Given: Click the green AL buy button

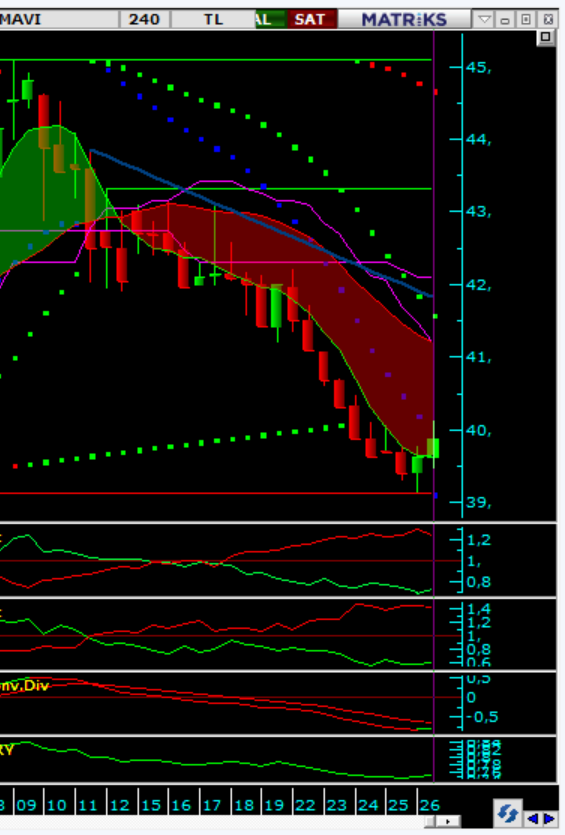Looking at the screenshot, I should click(x=270, y=20).
